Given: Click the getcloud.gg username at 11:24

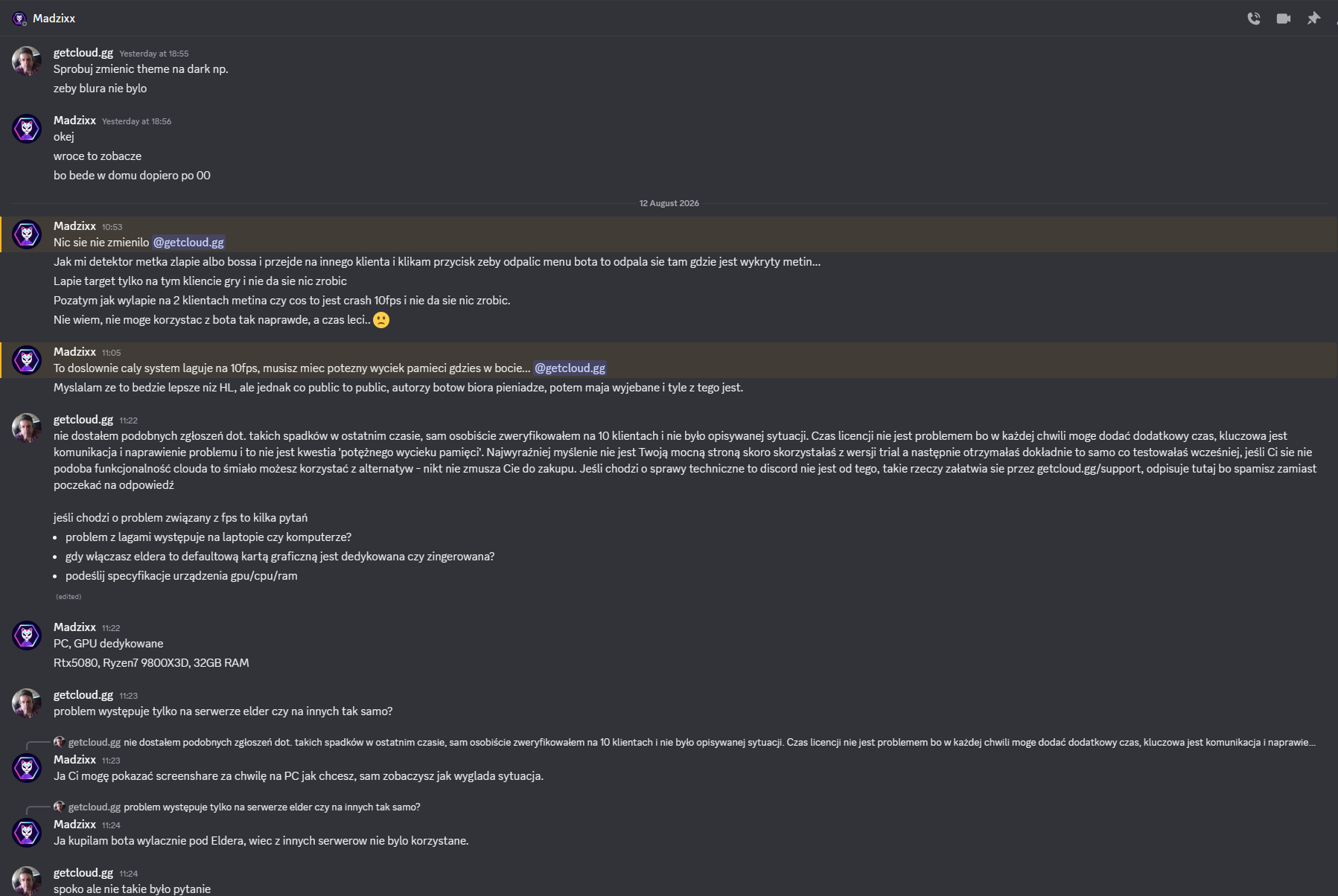Looking at the screenshot, I should [x=83, y=873].
